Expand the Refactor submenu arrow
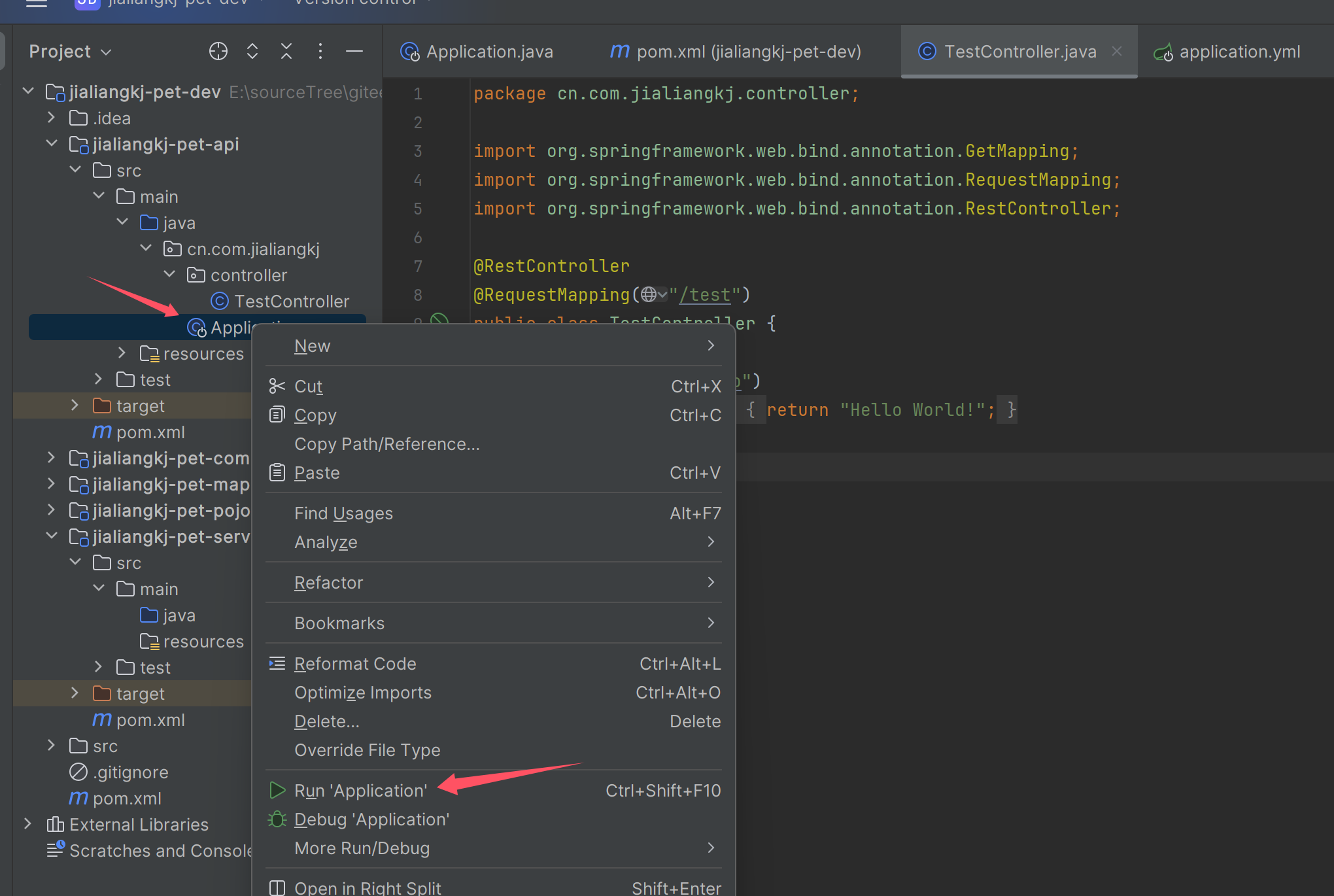 (711, 582)
